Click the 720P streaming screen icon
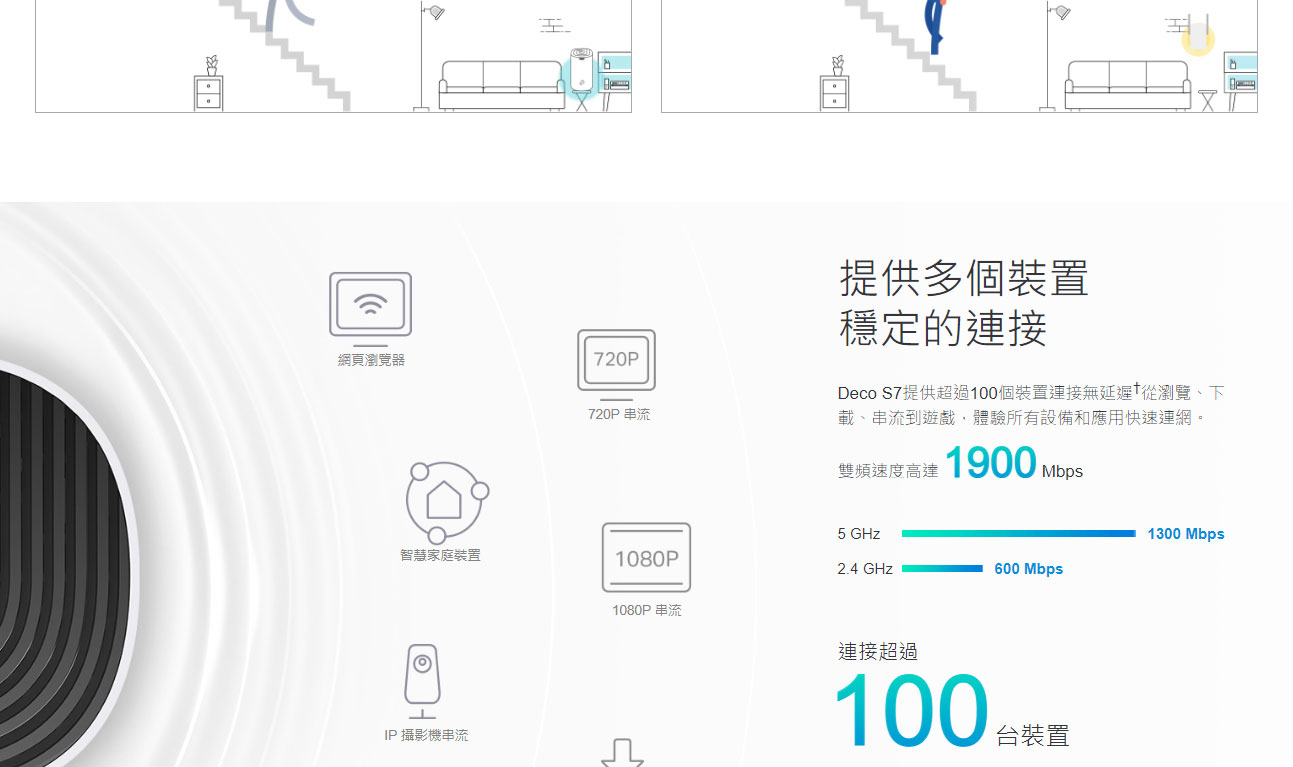This screenshot has height=767, width=1293. pos(616,364)
